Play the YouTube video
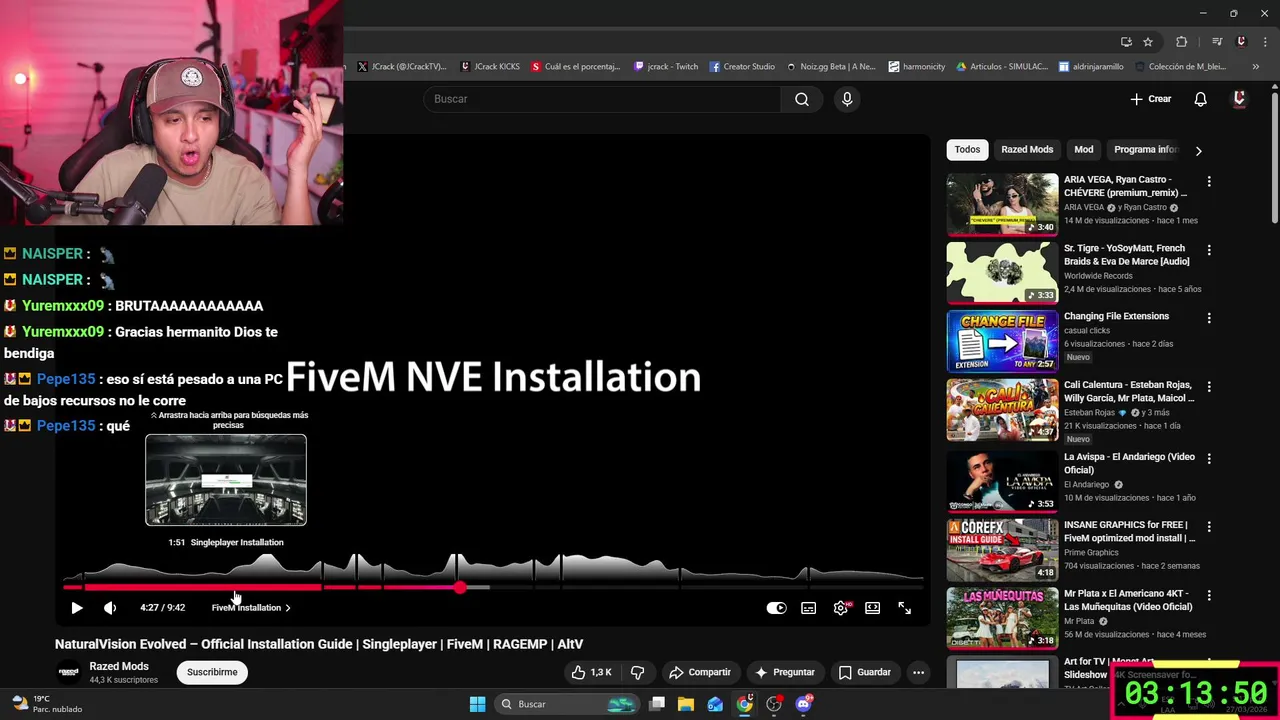This screenshot has width=1280, height=720. click(x=77, y=608)
